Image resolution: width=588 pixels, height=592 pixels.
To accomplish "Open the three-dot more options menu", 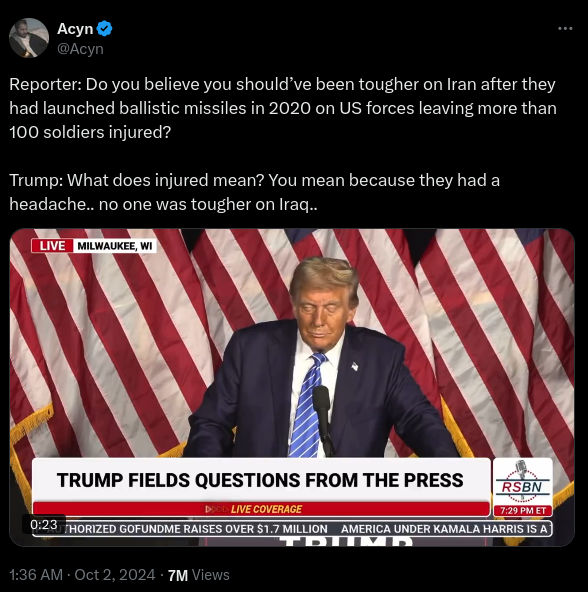I will click(565, 29).
